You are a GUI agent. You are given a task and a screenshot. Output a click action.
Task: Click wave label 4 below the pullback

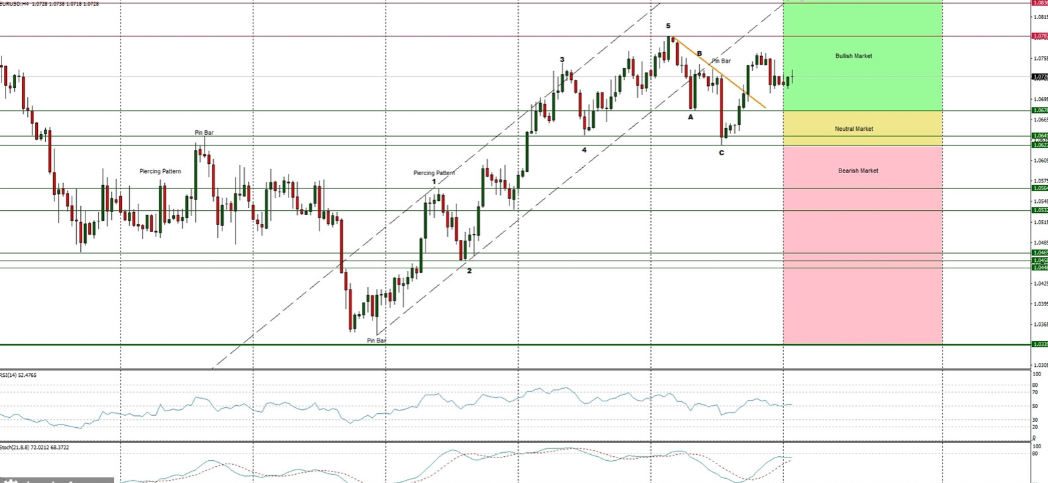click(585, 150)
